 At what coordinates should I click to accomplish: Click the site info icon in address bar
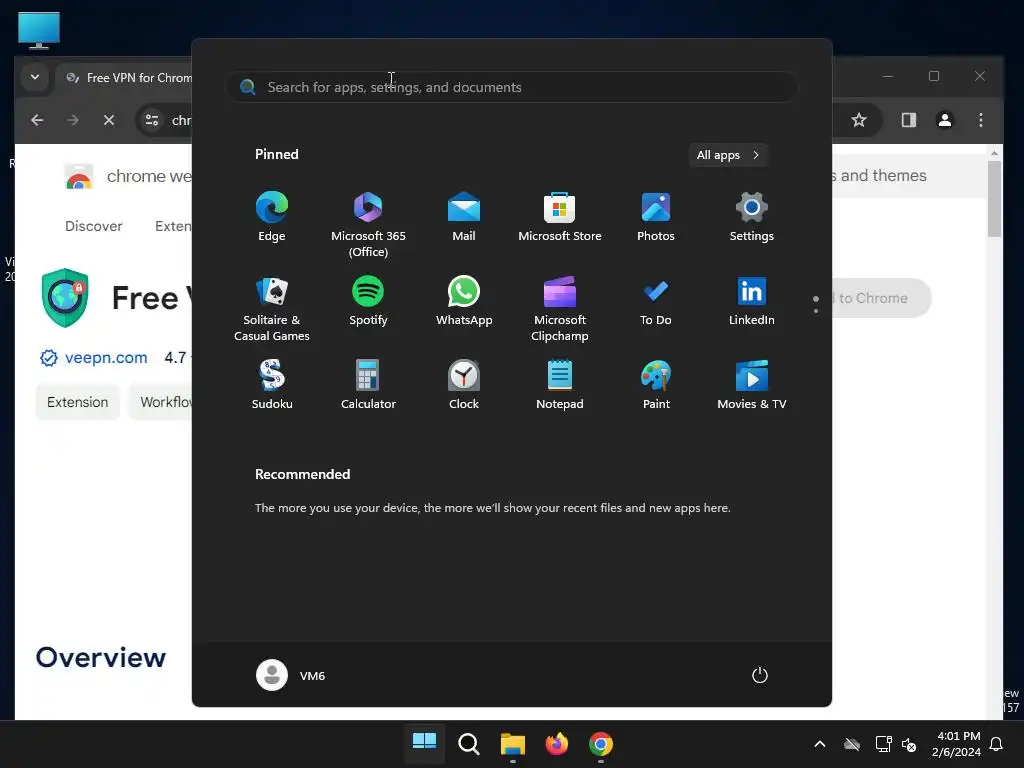tap(152, 120)
